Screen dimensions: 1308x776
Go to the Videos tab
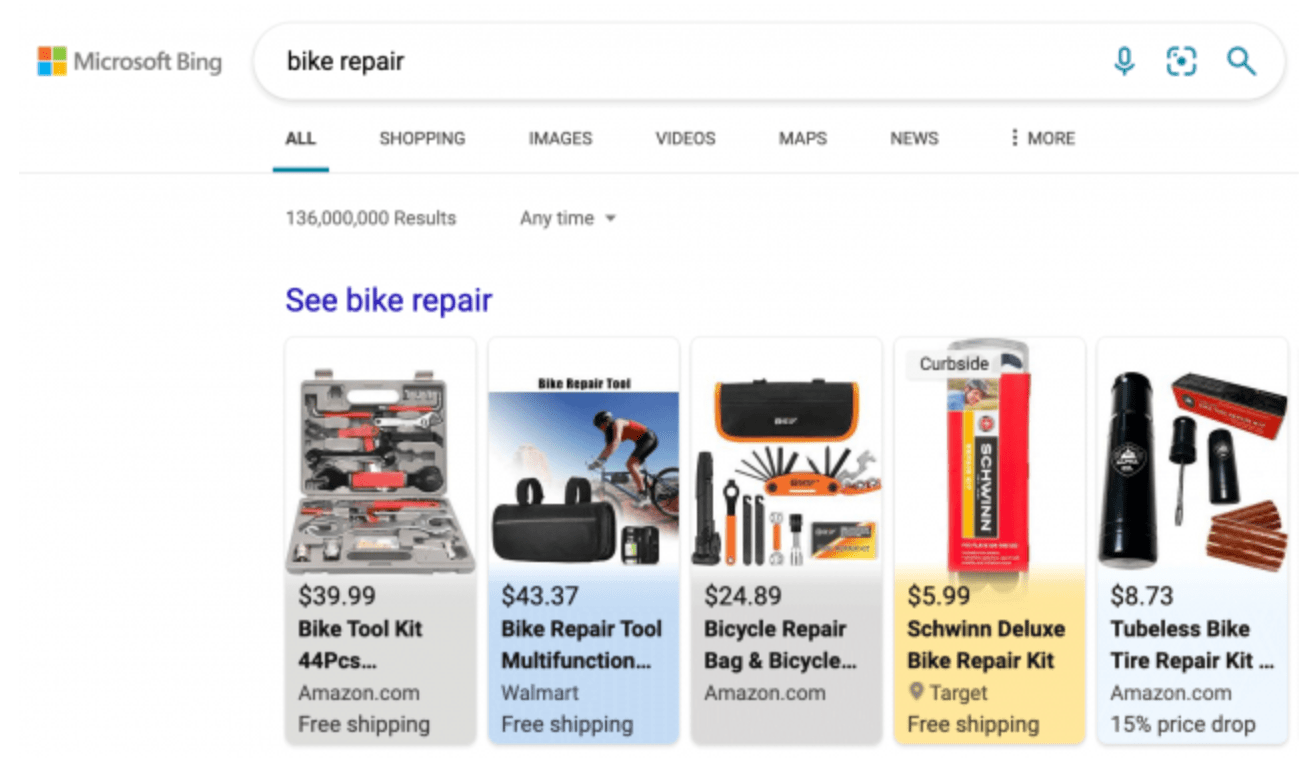(685, 138)
